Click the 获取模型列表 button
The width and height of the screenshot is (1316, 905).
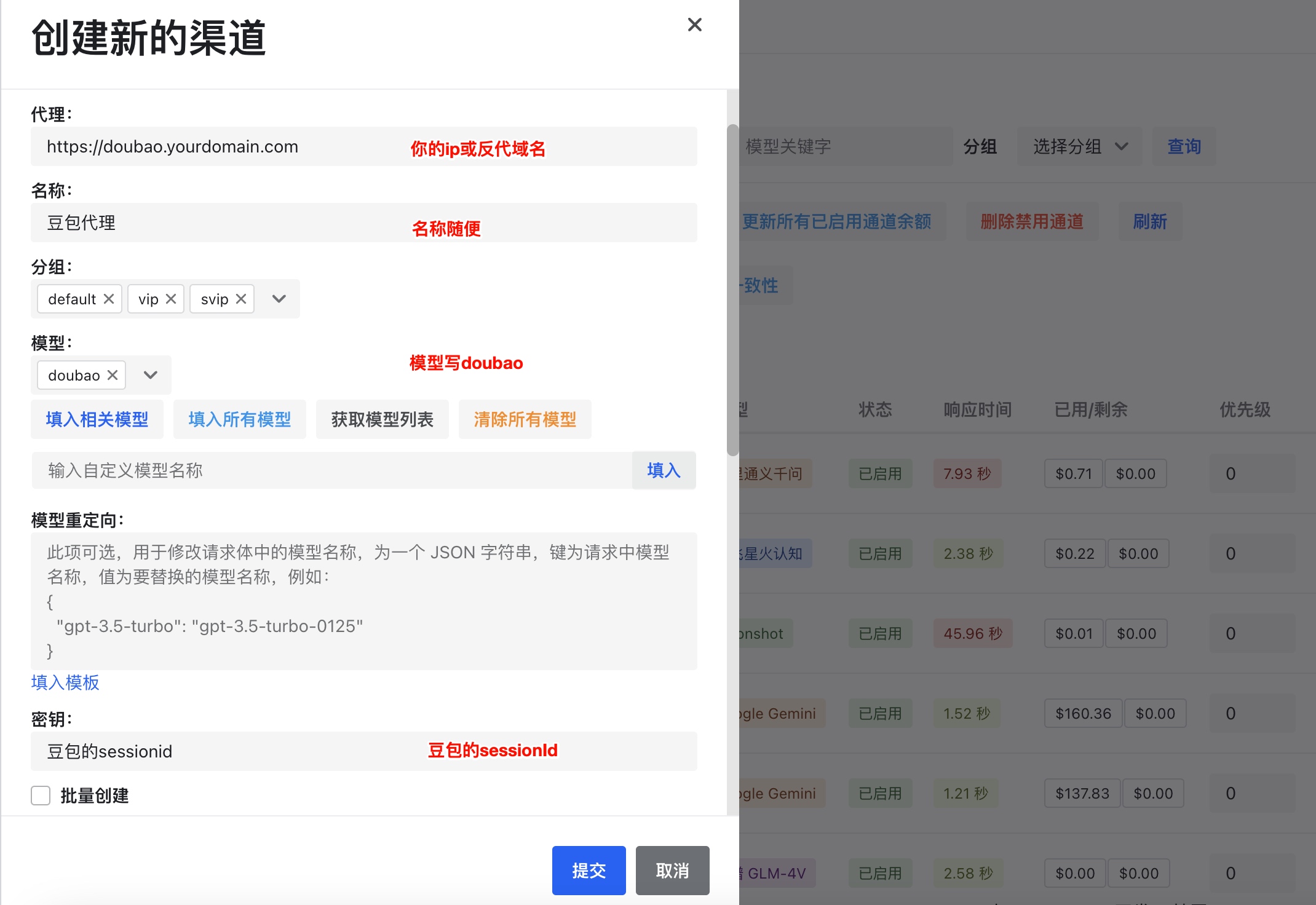(383, 419)
